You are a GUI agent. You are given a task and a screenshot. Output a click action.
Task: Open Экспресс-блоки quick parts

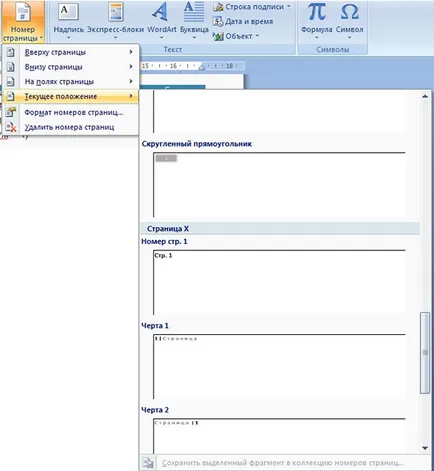pyautogui.click(x=115, y=21)
